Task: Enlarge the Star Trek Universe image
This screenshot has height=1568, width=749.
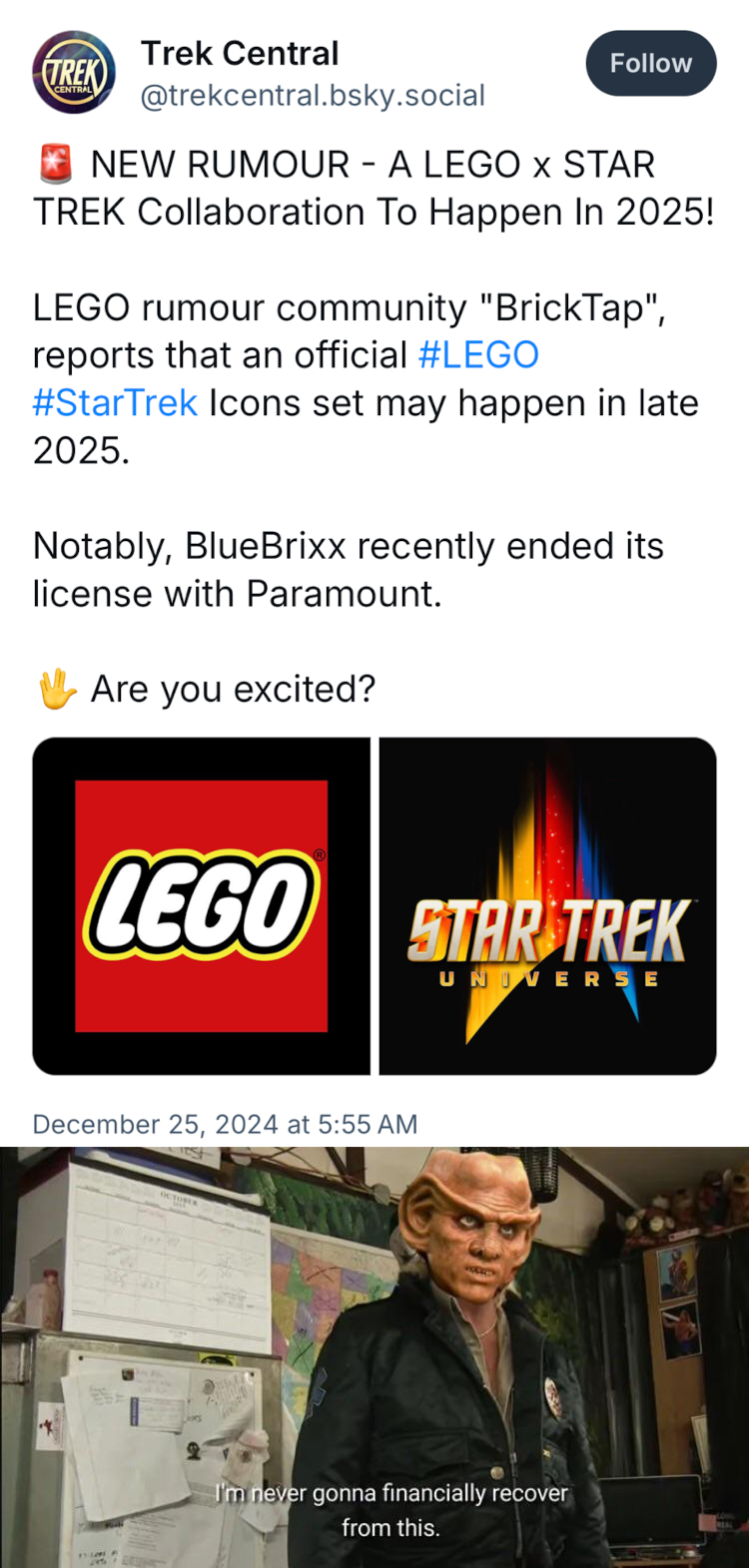Action: coord(547,905)
